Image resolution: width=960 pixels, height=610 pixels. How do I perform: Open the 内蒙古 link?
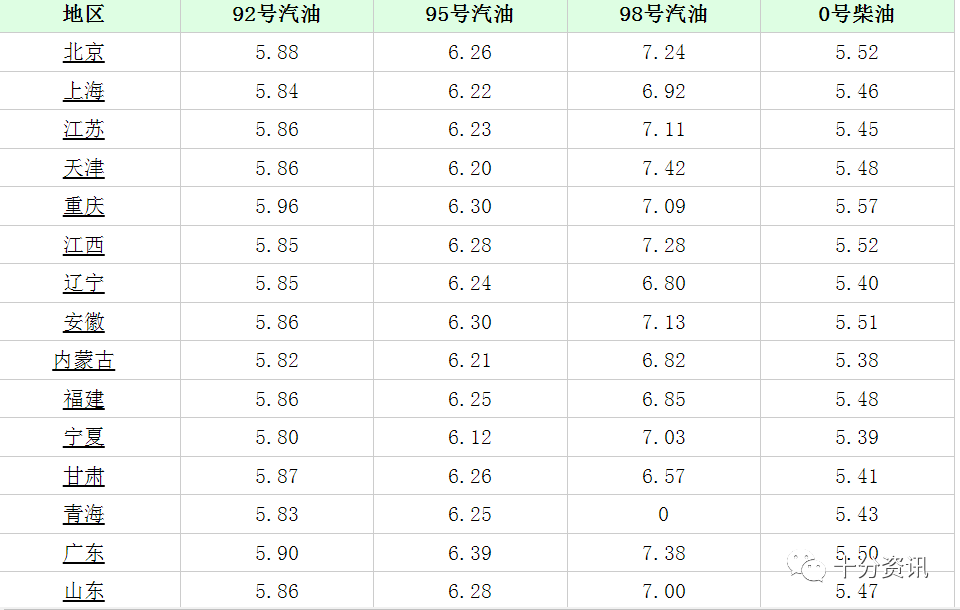[x=84, y=361]
